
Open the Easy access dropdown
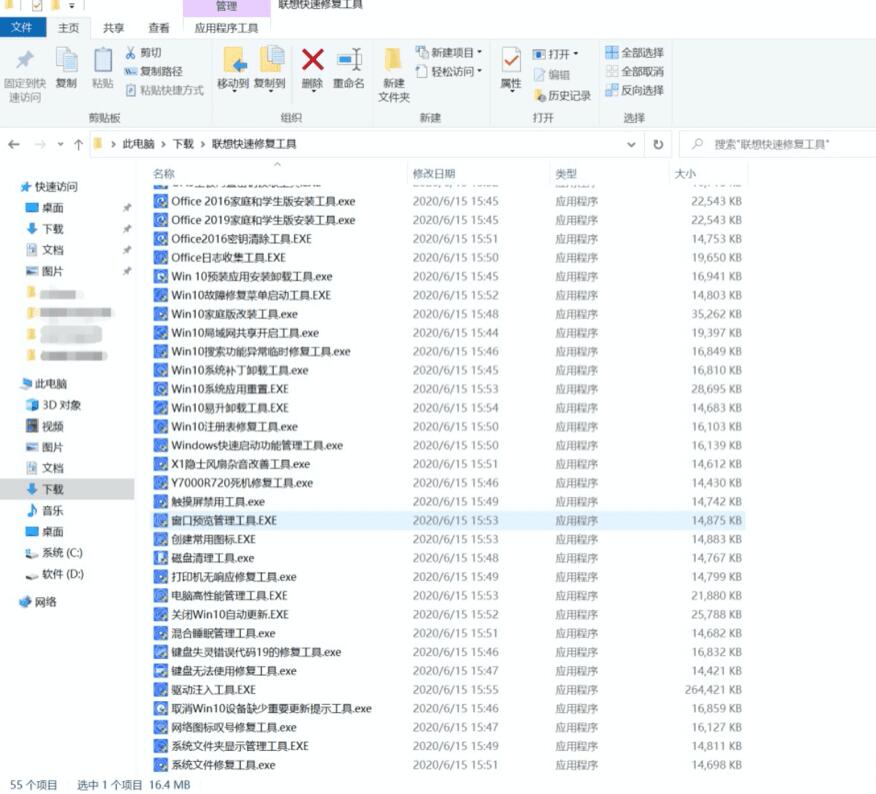click(x=449, y=71)
